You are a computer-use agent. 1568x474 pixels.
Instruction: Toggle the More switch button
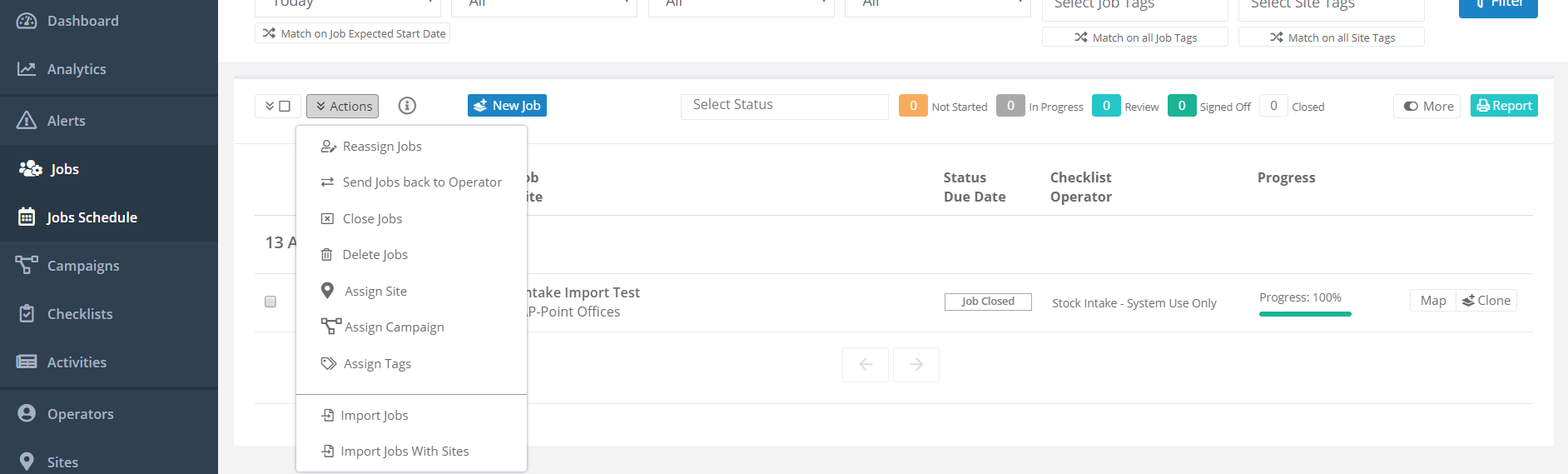[1427, 107]
